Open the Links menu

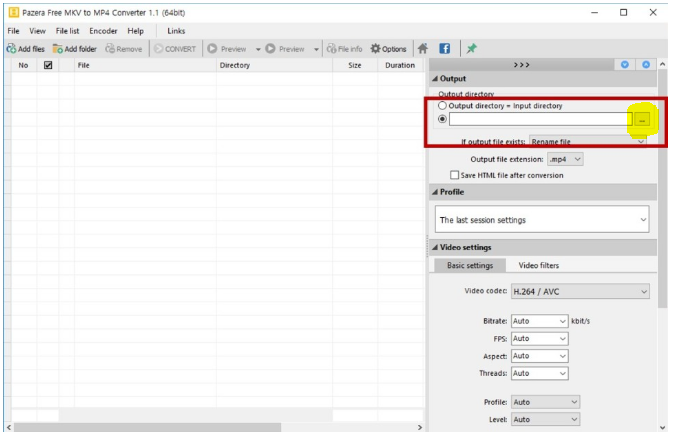click(176, 31)
